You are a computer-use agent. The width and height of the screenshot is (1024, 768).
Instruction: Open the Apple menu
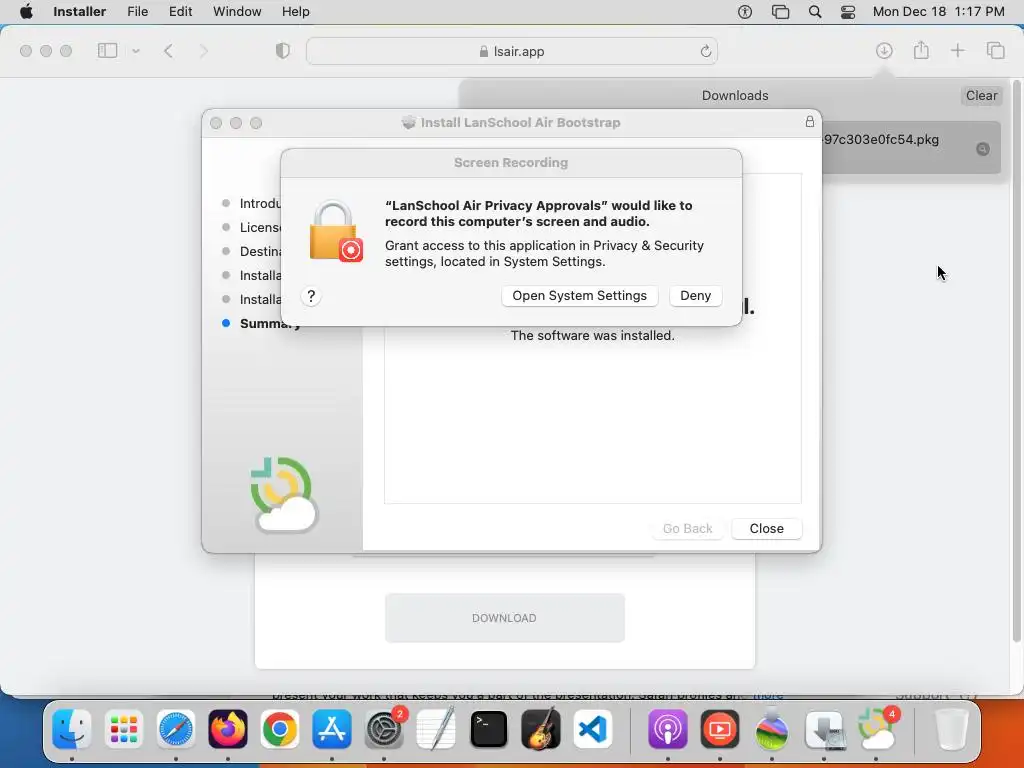click(x=26, y=12)
